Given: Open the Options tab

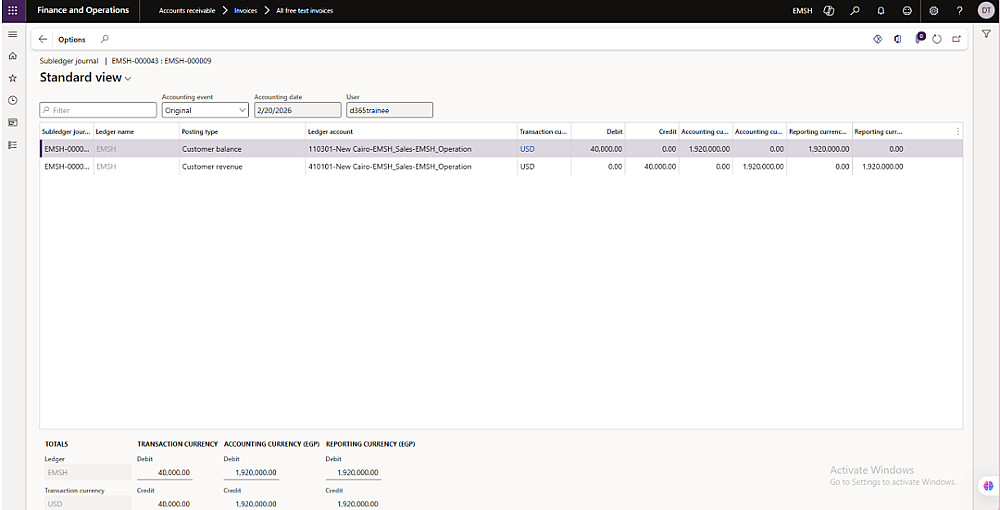Looking at the screenshot, I should pyautogui.click(x=71, y=40).
